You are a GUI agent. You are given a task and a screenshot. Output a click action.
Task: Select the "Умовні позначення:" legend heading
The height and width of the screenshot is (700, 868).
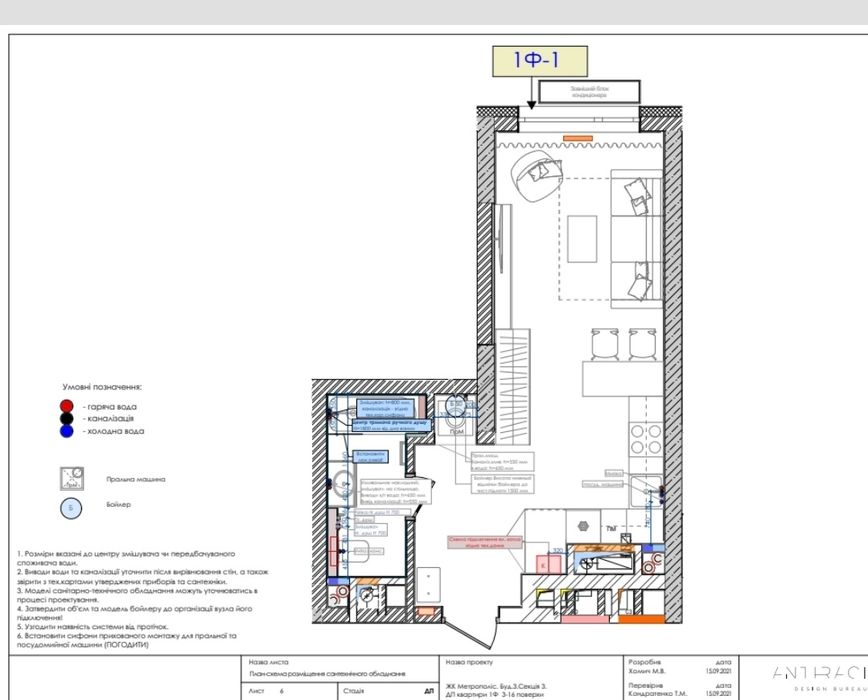point(102,387)
